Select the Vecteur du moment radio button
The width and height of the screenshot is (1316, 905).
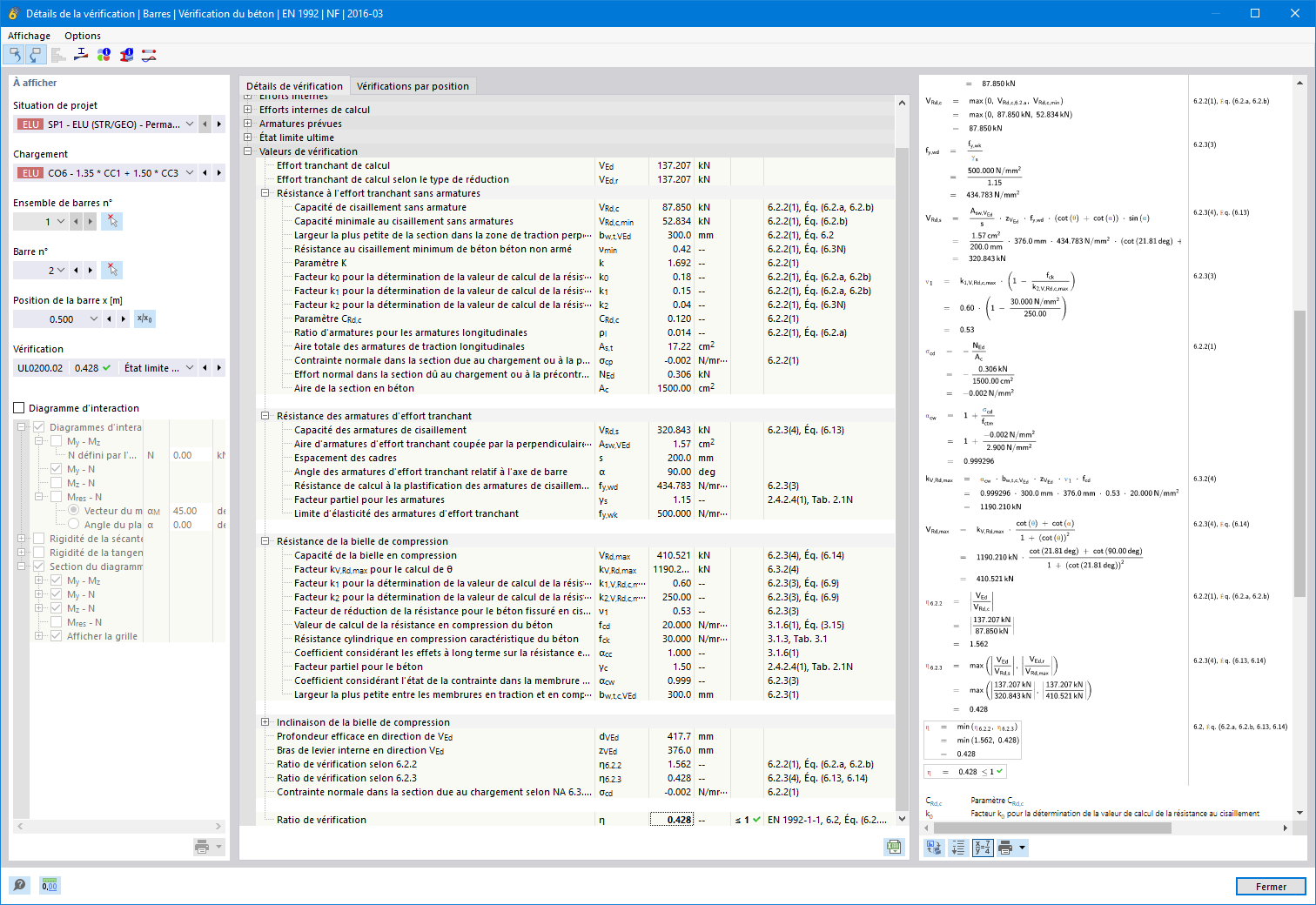pyautogui.click(x=73, y=511)
